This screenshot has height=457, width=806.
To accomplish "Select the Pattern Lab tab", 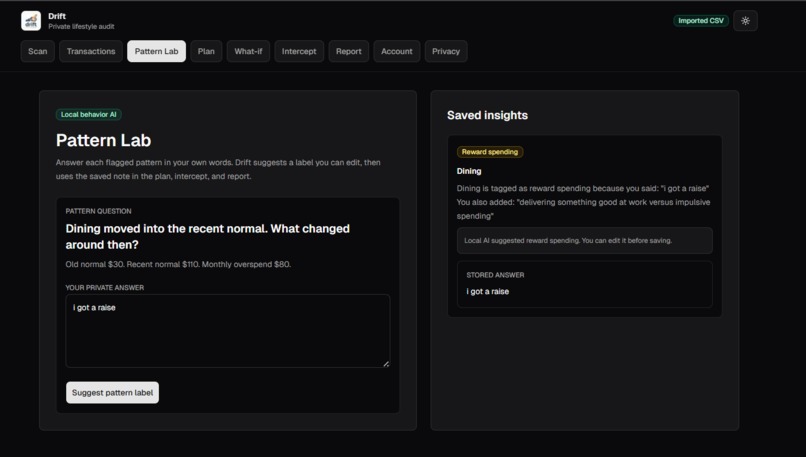I will coord(156,51).
